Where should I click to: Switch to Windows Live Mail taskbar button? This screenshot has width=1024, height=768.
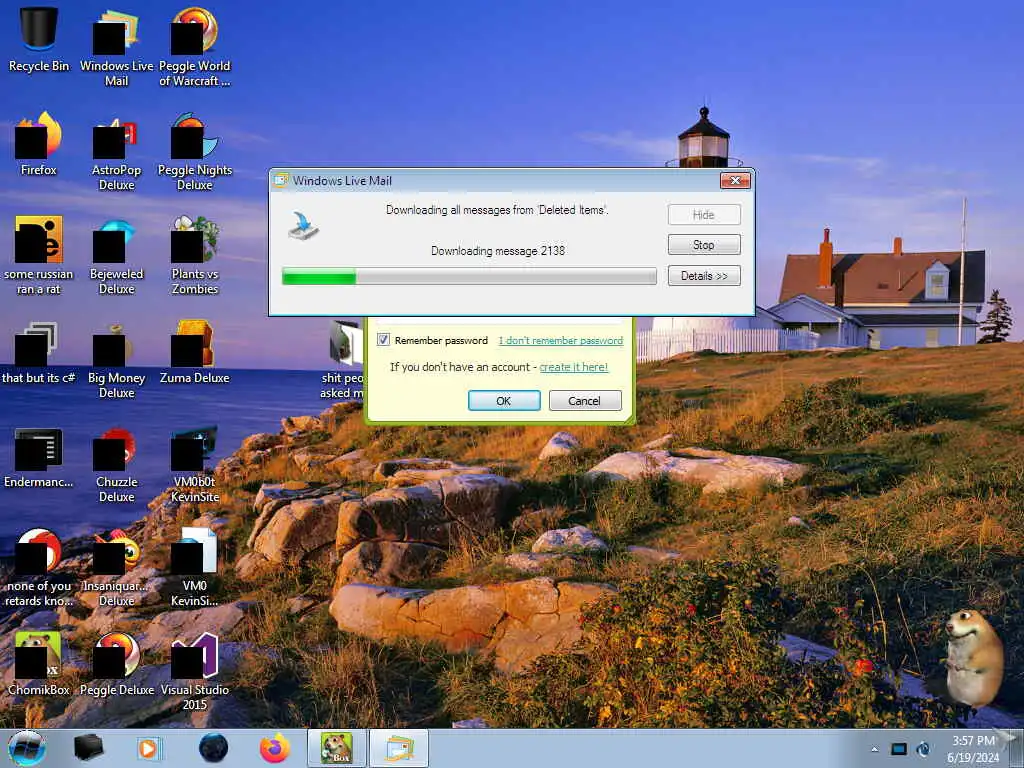pos(399,748)
